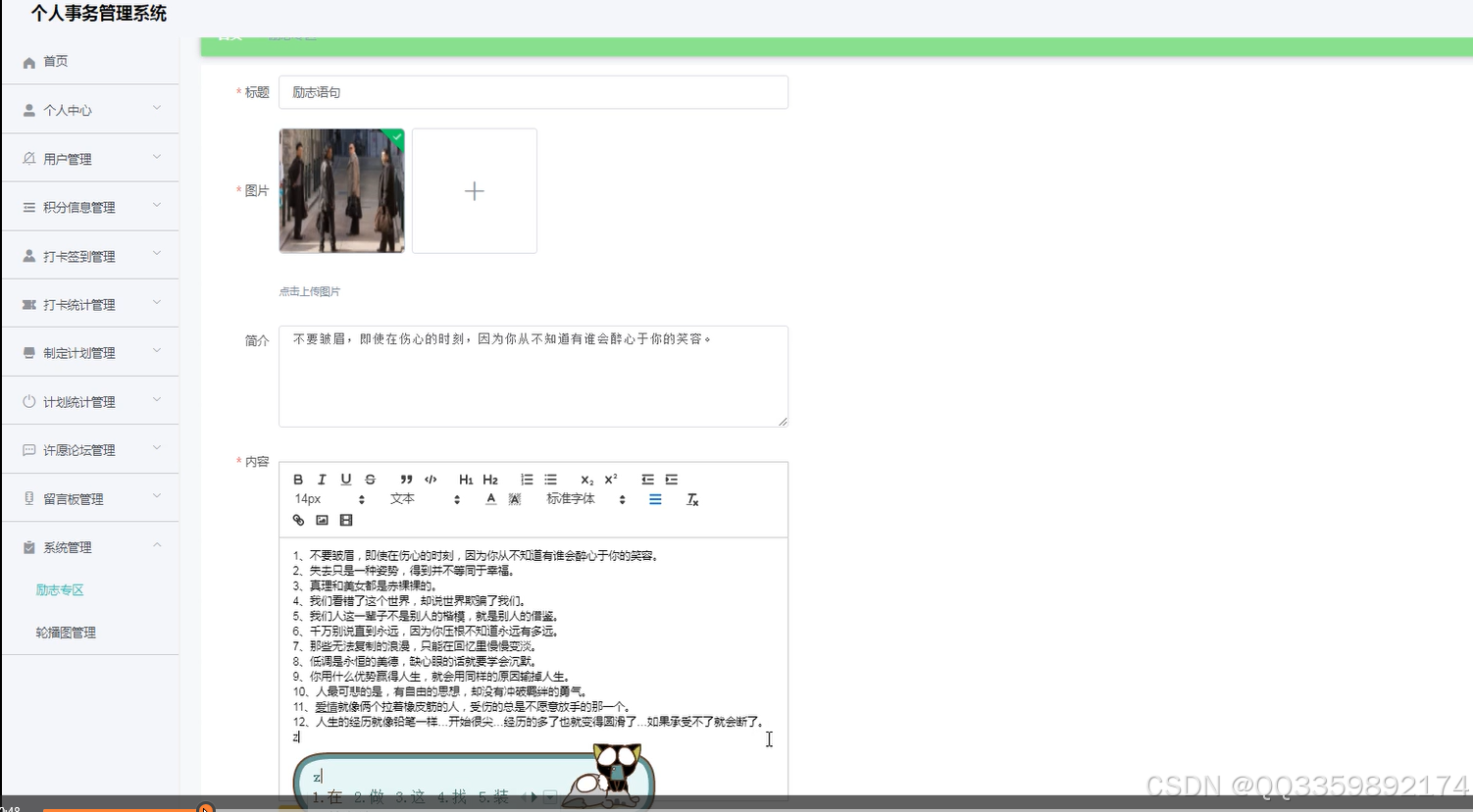Click inside the rich text content area
Screen dimensions: 1473x812
pyautogui.click(x=533, y=667)
